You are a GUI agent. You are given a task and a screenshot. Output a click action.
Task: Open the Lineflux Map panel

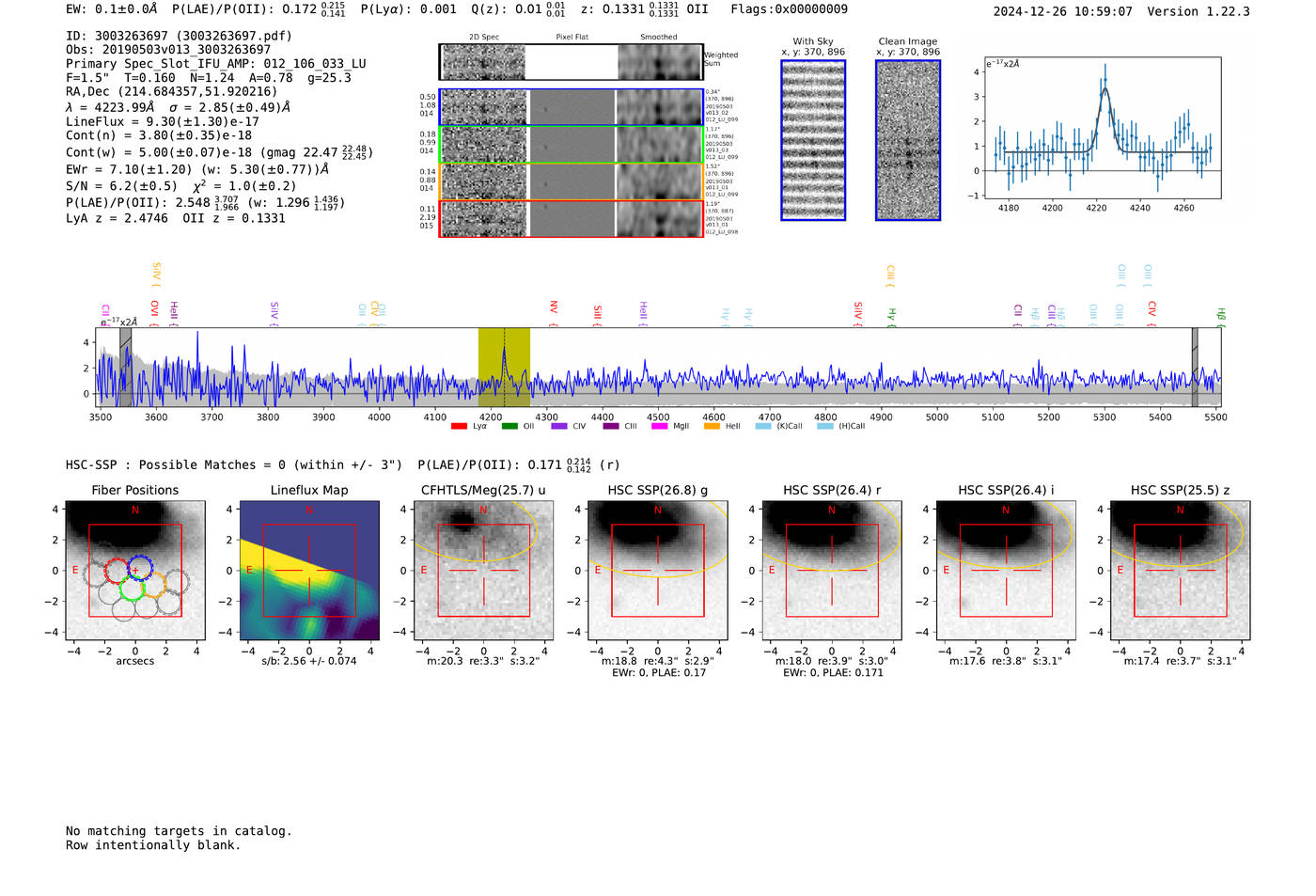coord(309,571)
